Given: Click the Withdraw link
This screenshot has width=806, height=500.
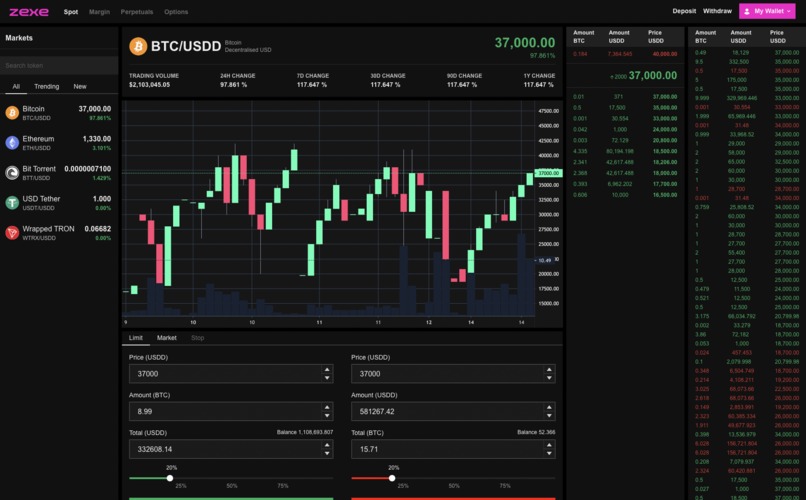Looking at the screenshot, I should pyautogui.click(x=717, y=11).
